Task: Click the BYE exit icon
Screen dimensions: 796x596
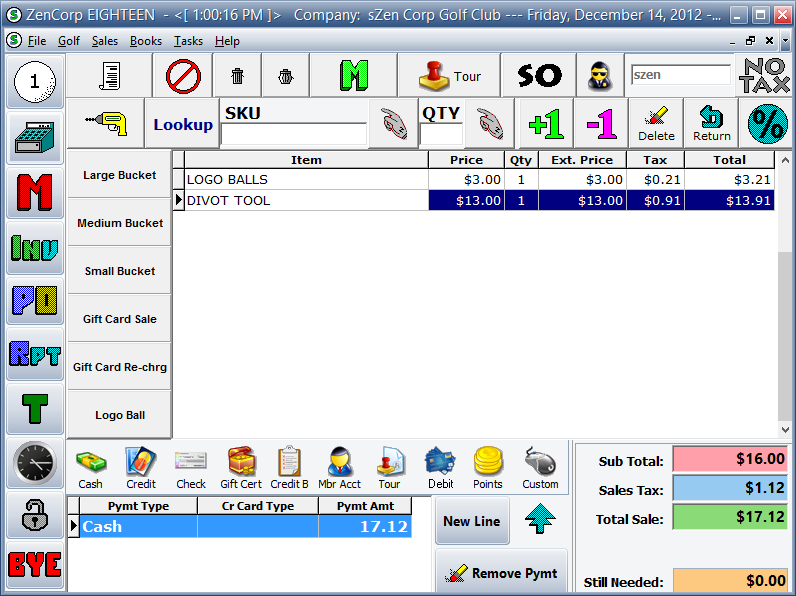Action: tap(35, 566)
